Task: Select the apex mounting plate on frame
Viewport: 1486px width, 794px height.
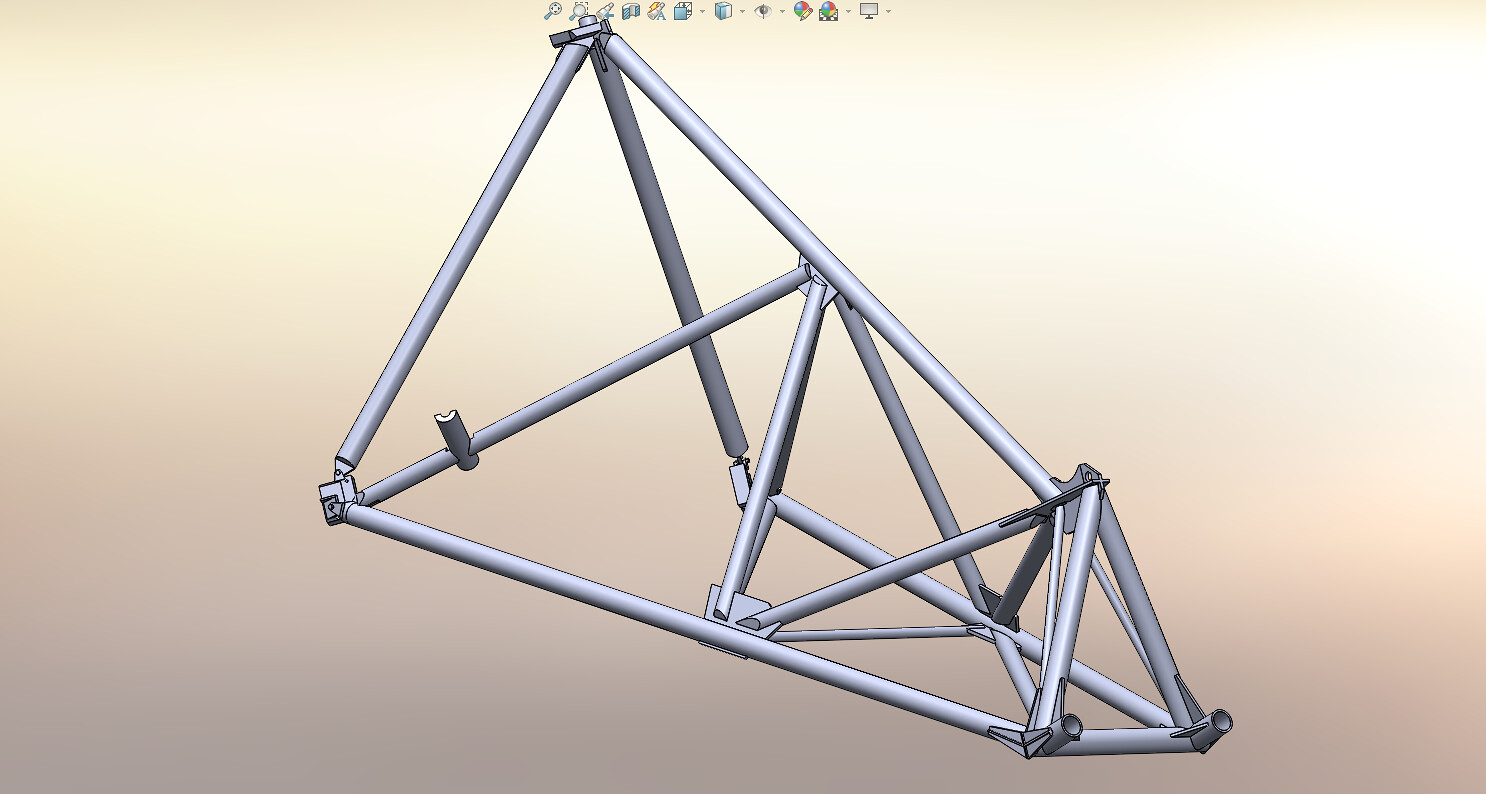Action: click(577, 37)
